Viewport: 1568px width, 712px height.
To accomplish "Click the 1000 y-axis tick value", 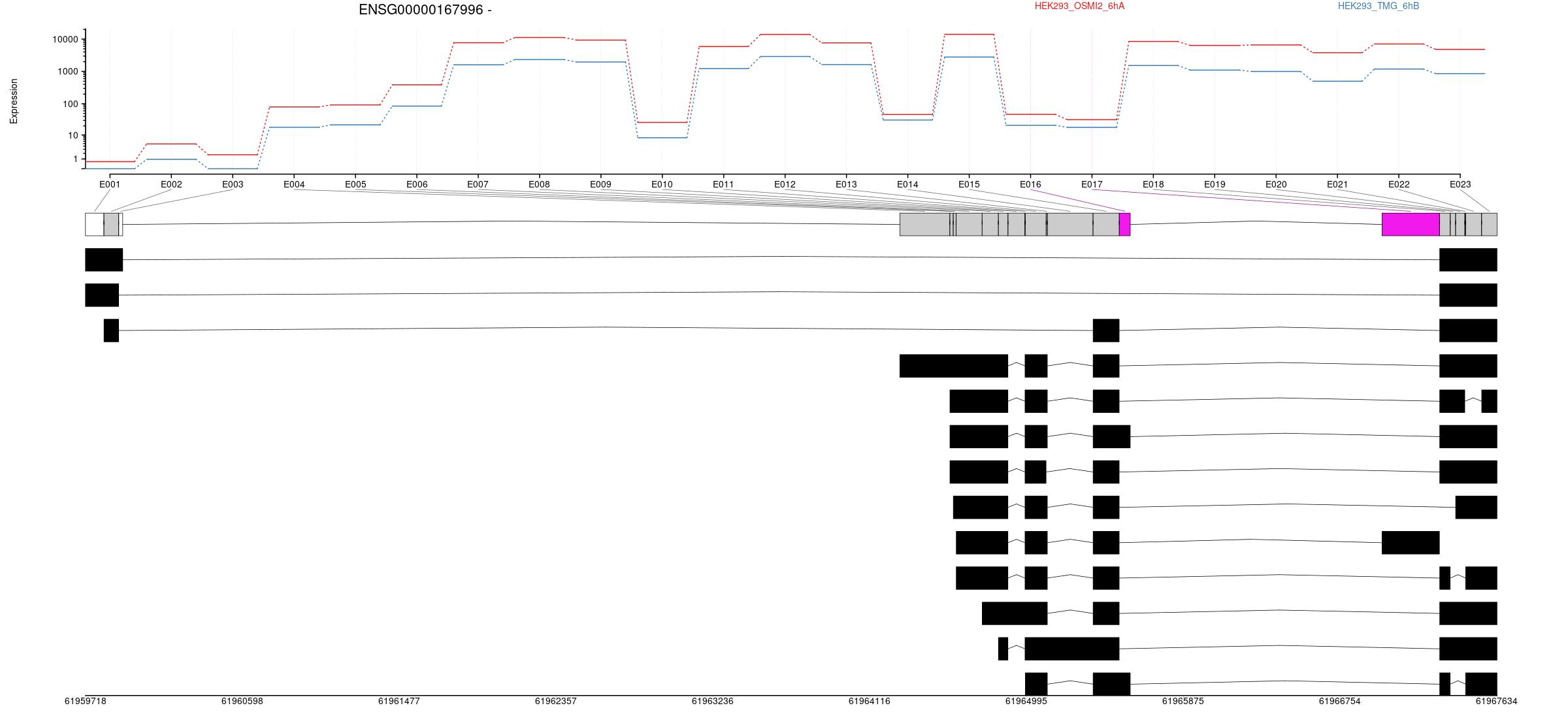I will point(68,72).
